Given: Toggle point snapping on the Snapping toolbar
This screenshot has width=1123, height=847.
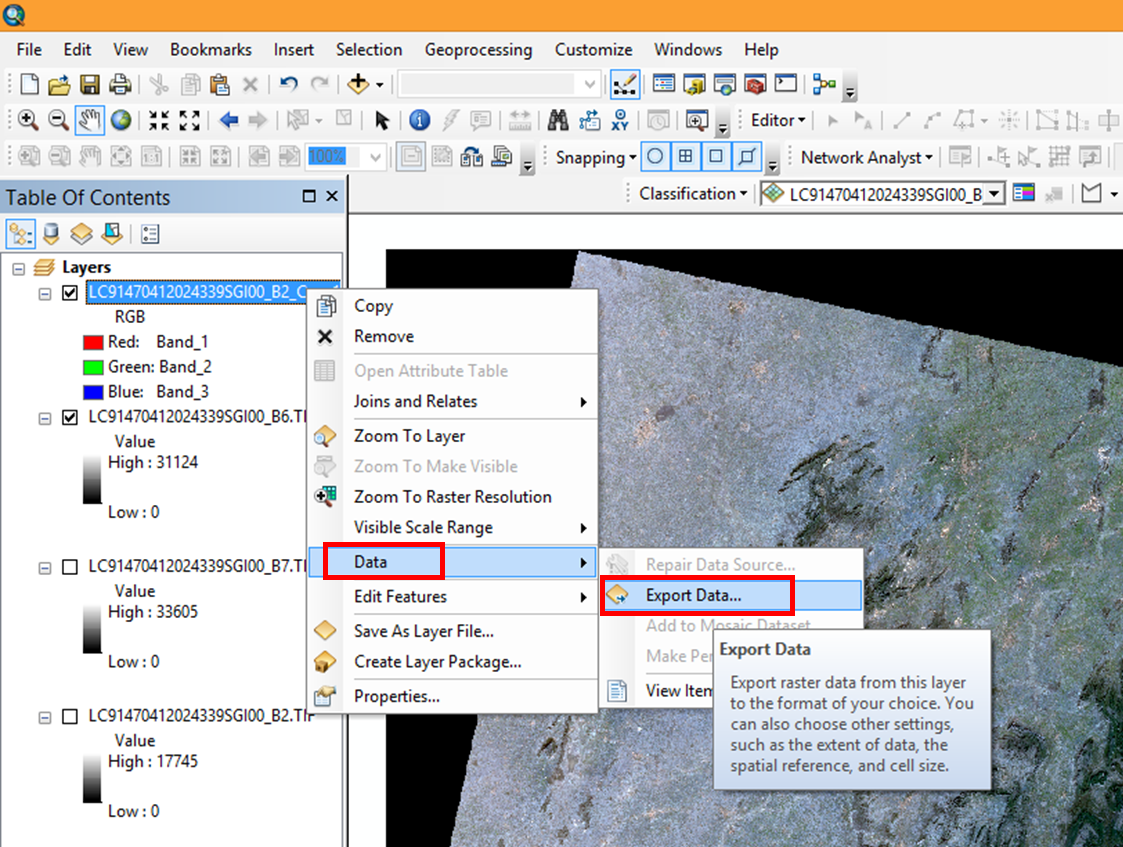Looking at the screenshot, I should tap(657, 157).
